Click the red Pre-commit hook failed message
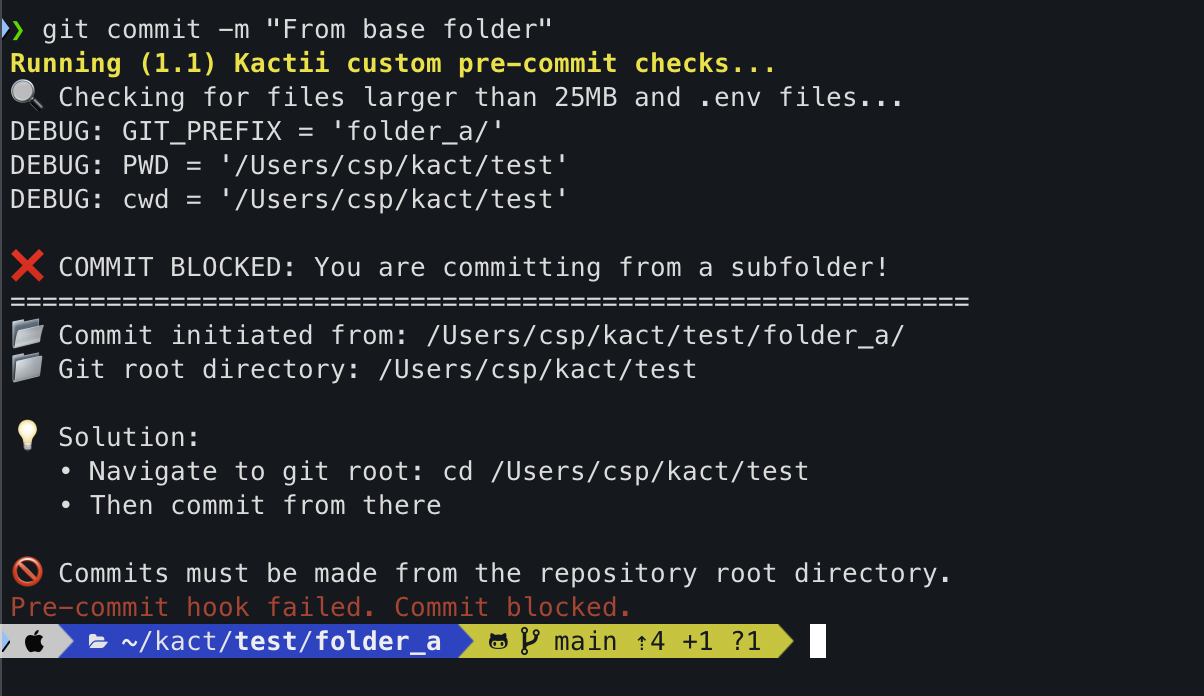 [x=321, y=607]
